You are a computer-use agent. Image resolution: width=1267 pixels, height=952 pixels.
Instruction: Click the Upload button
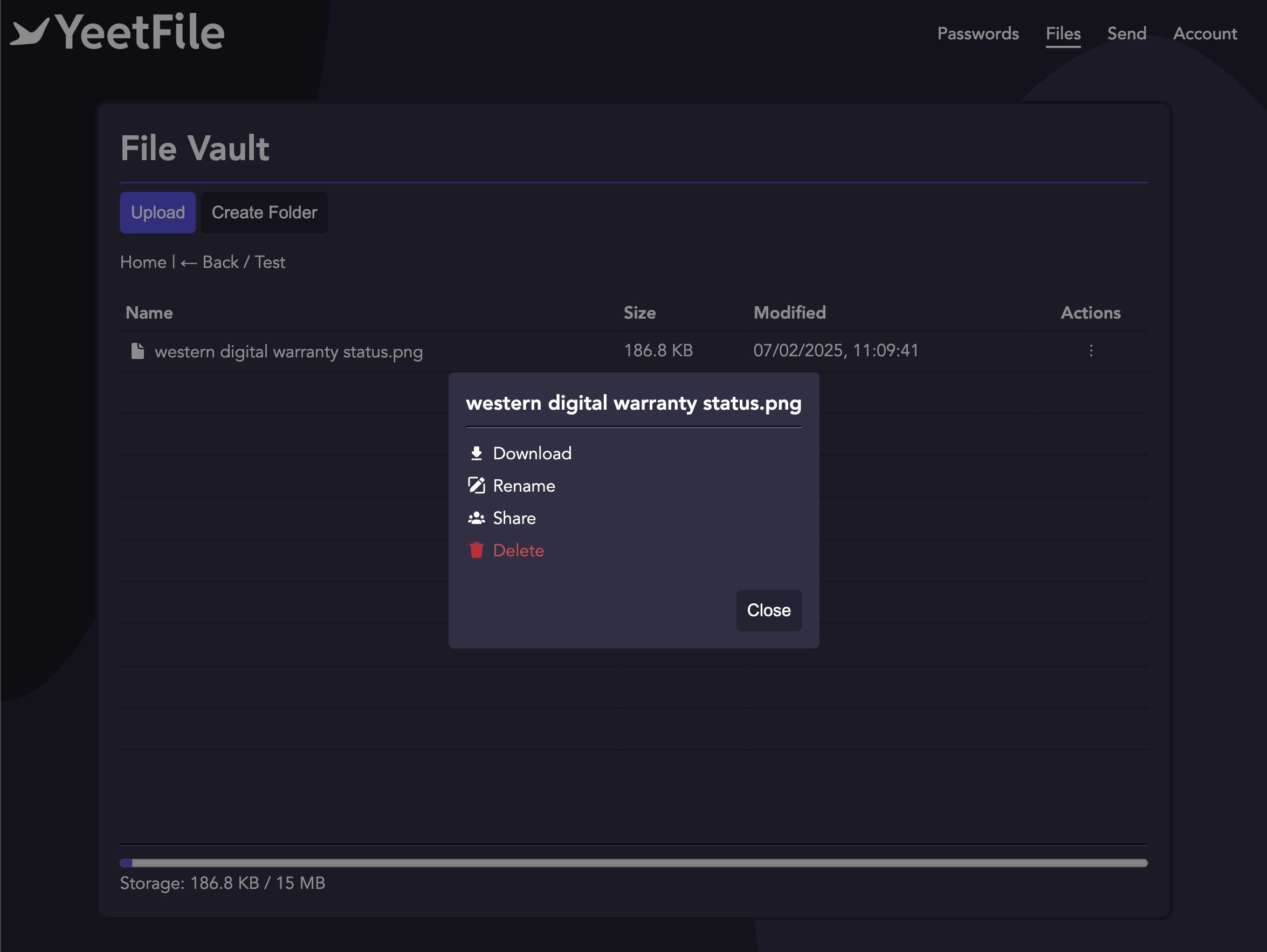157,212
